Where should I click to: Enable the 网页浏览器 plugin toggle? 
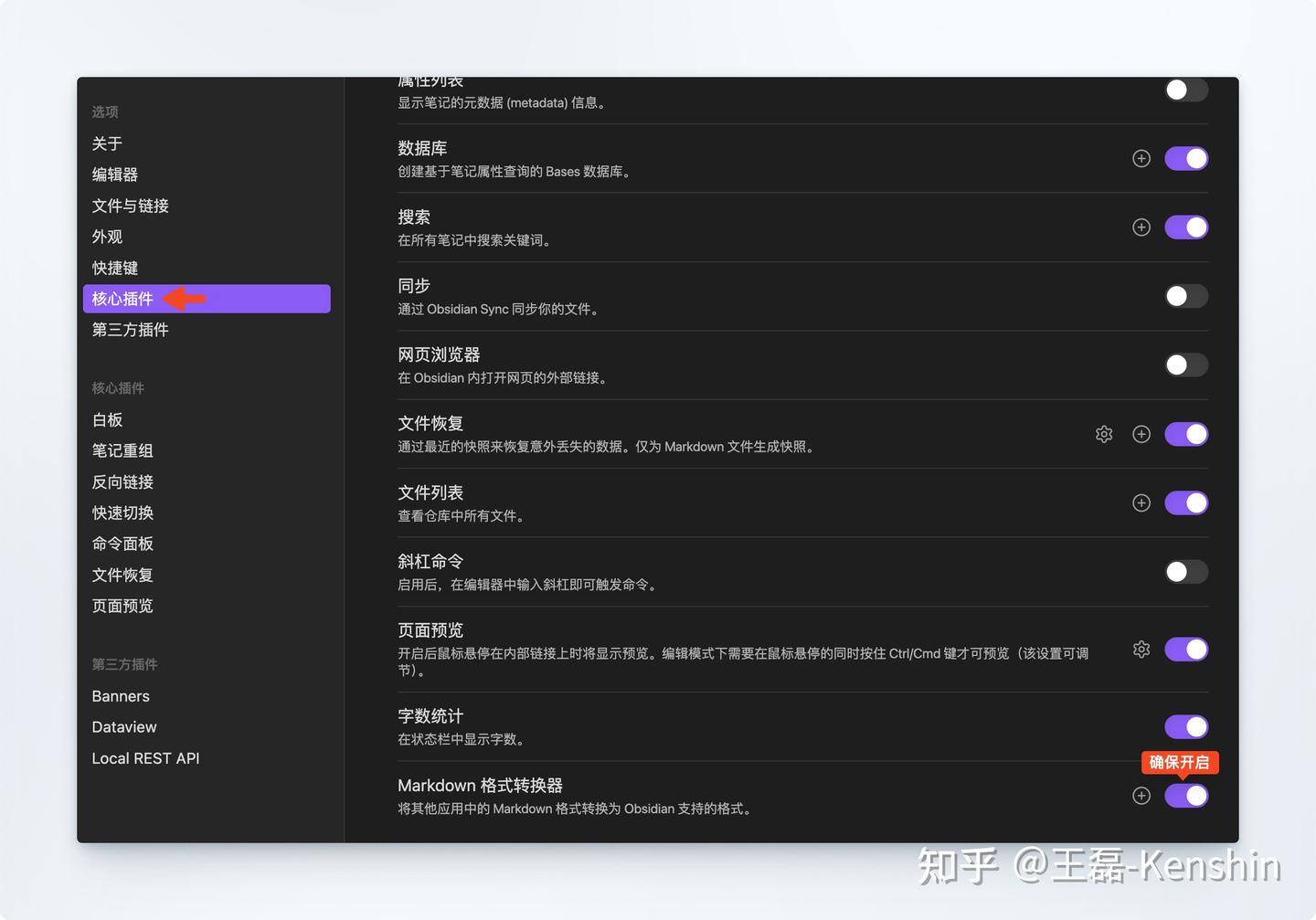[x=1186, y=365]
